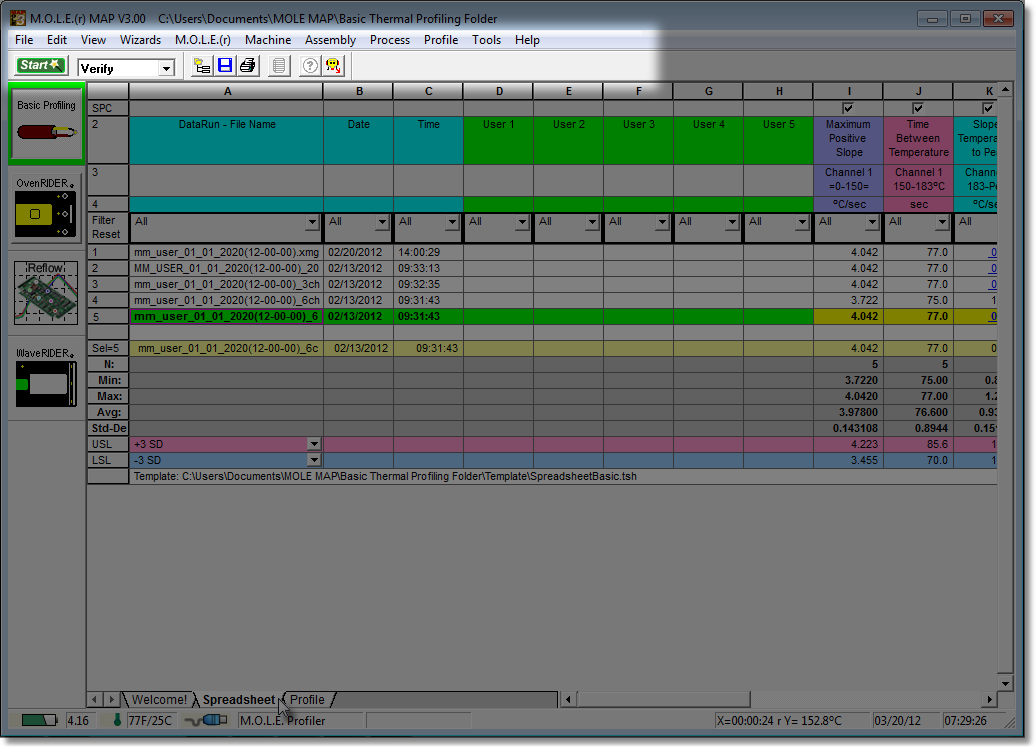This screenshot has height=749, width=1036.
Task: Select the Basic Profiling environment icon
Action: (x=46, y=124)
